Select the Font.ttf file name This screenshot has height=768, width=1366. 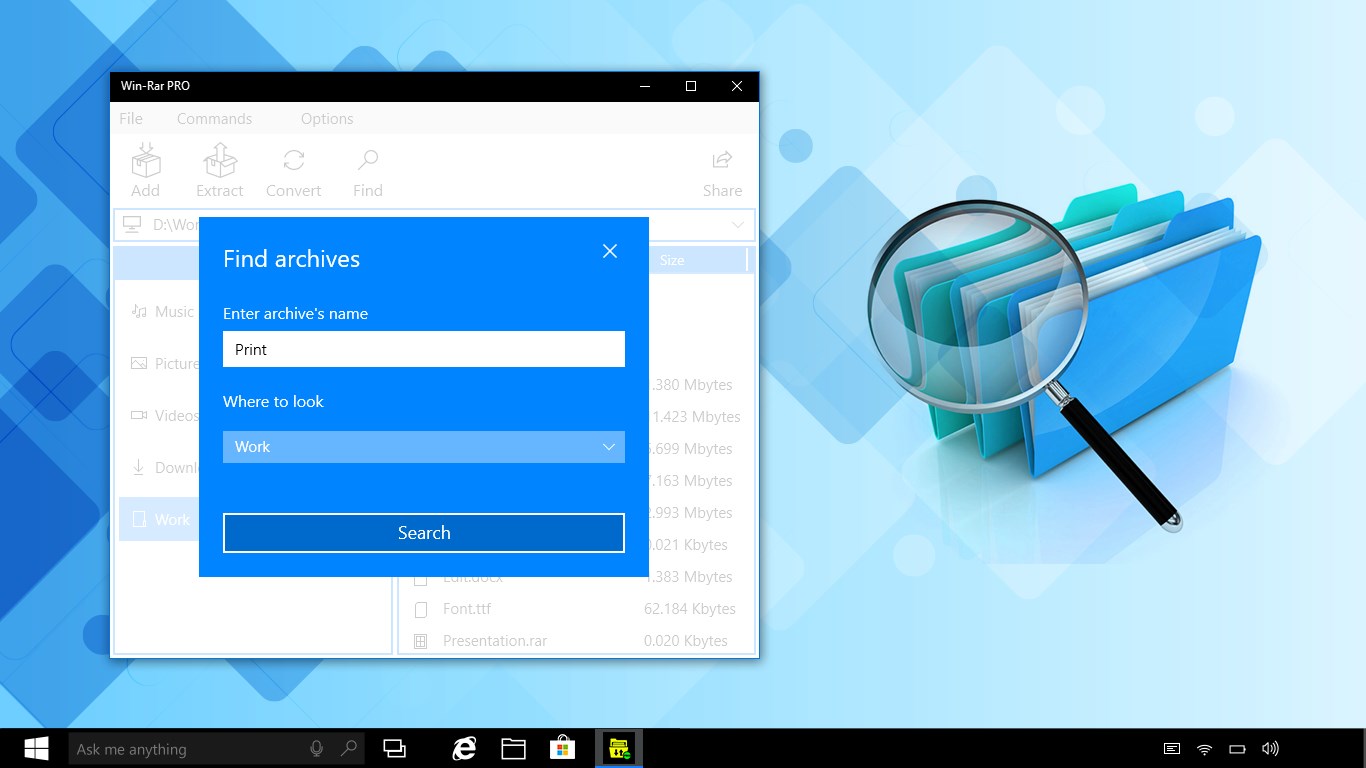pos(467,609)
